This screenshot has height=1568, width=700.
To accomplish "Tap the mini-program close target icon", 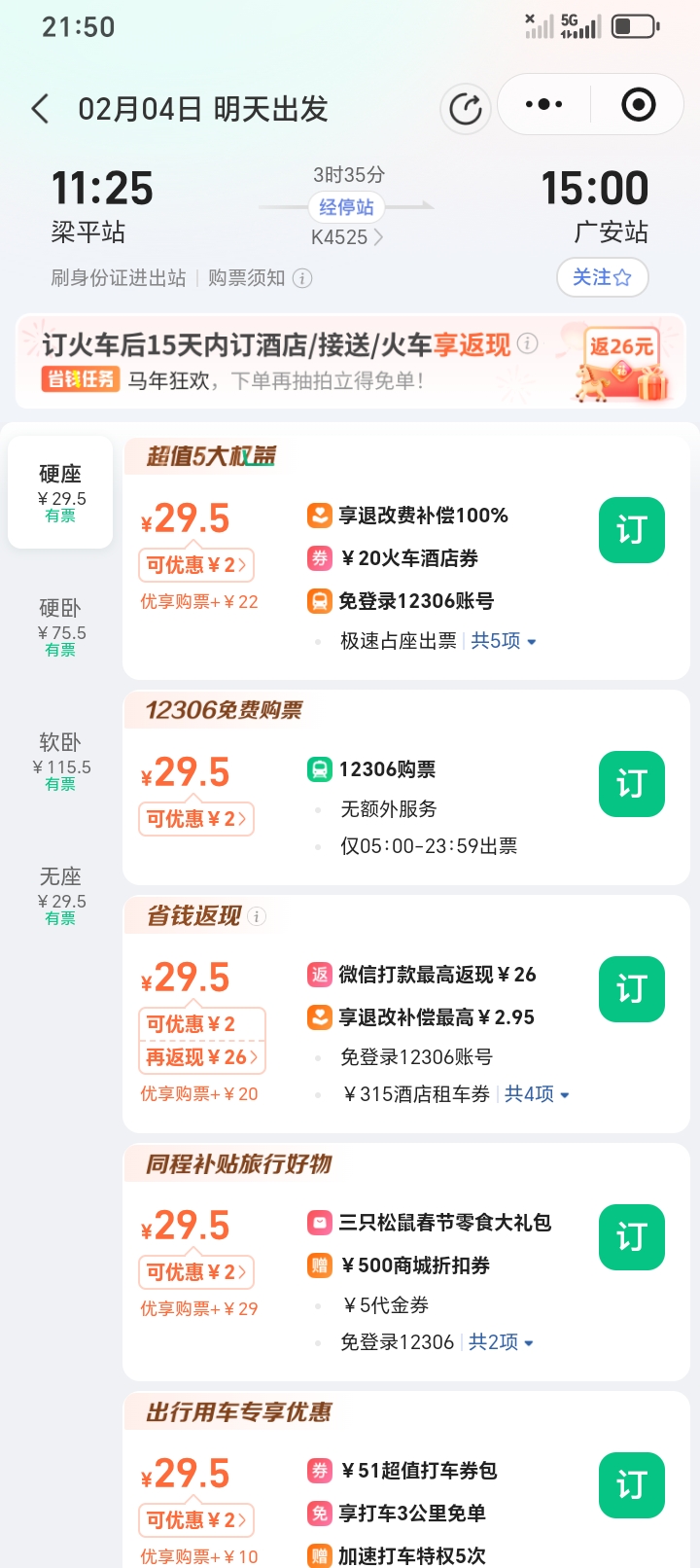I will pyautogui.click(x=638, y=105).
